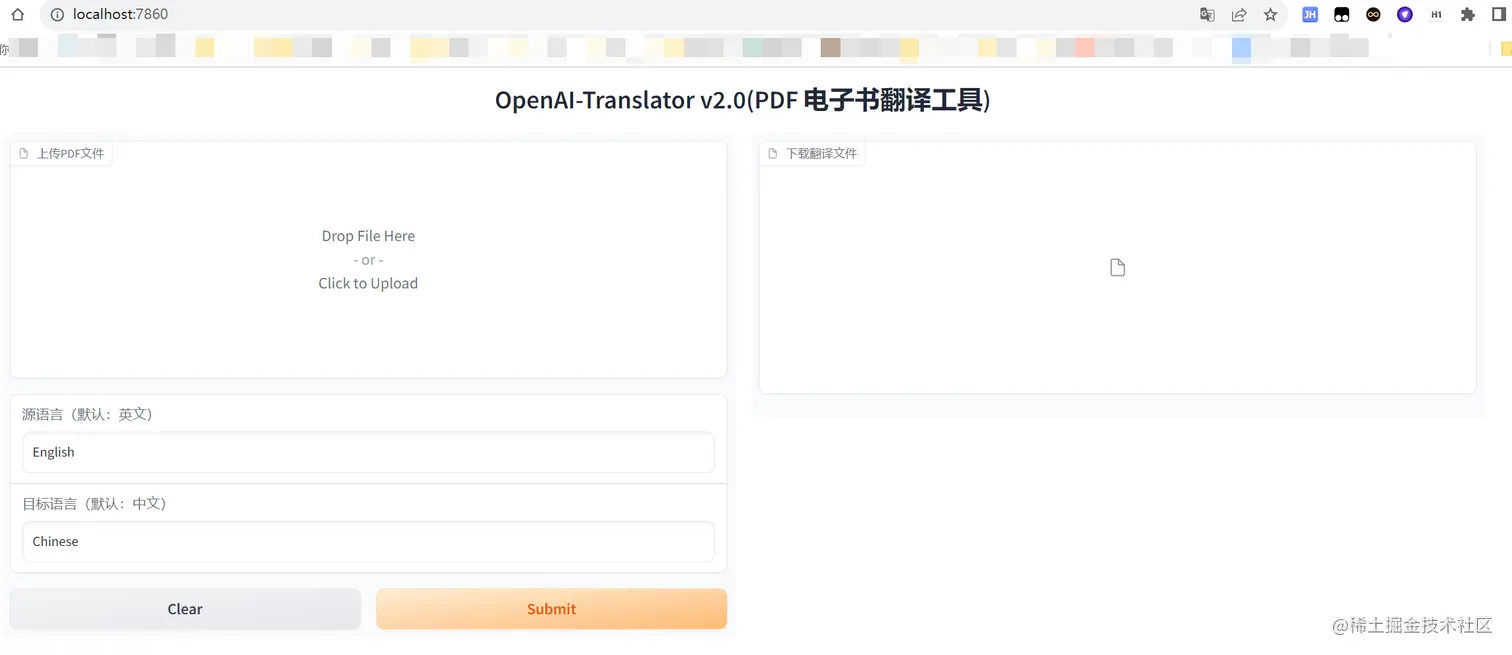Open the purple circle extension icon
The width and height of the screenshot is (1512, 655).
click(1405, 15)
